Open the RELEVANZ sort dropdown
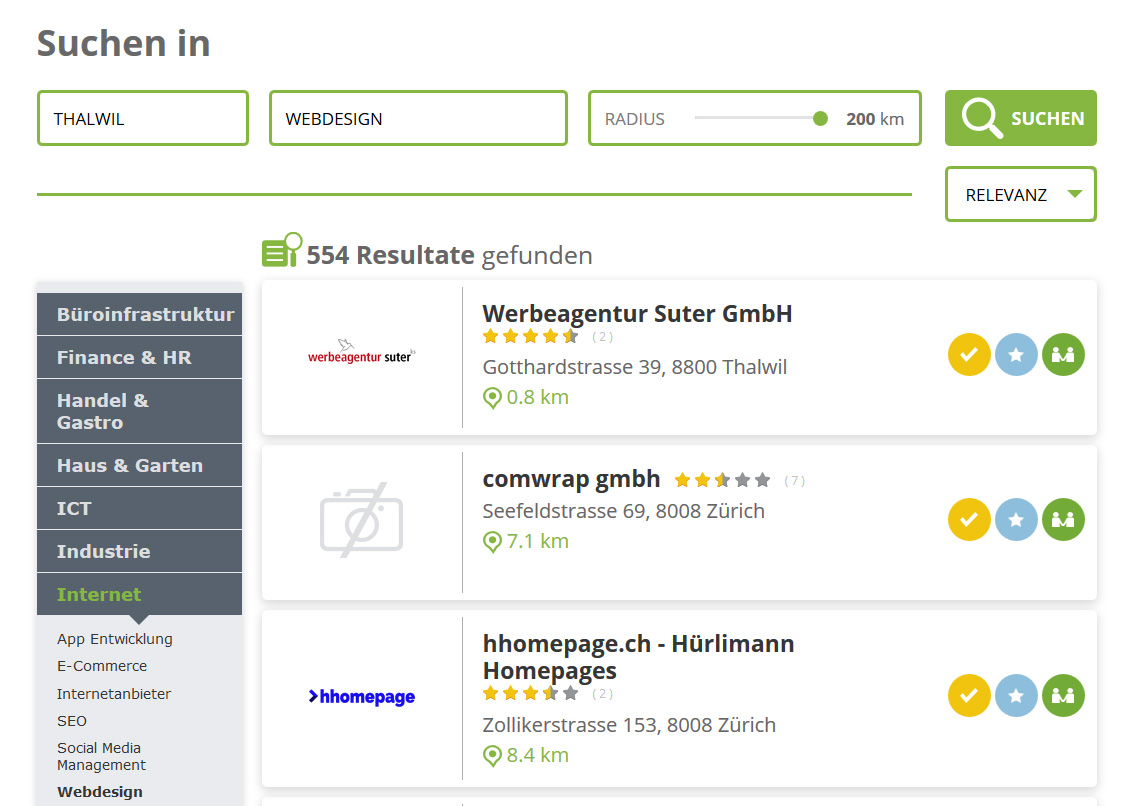Viewport: 1135px width, 806px height. (x=1021, y=194)
